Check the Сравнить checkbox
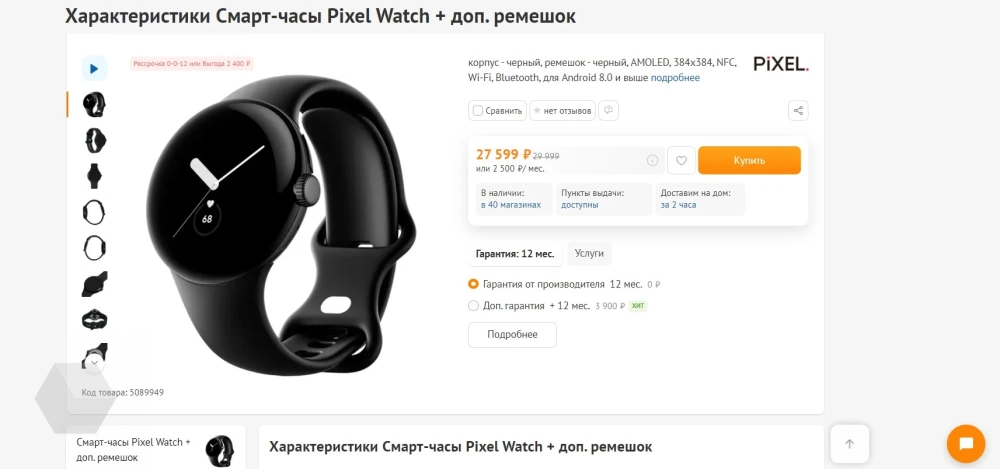This screenshot has height=469, width=1000. (478, 111)
